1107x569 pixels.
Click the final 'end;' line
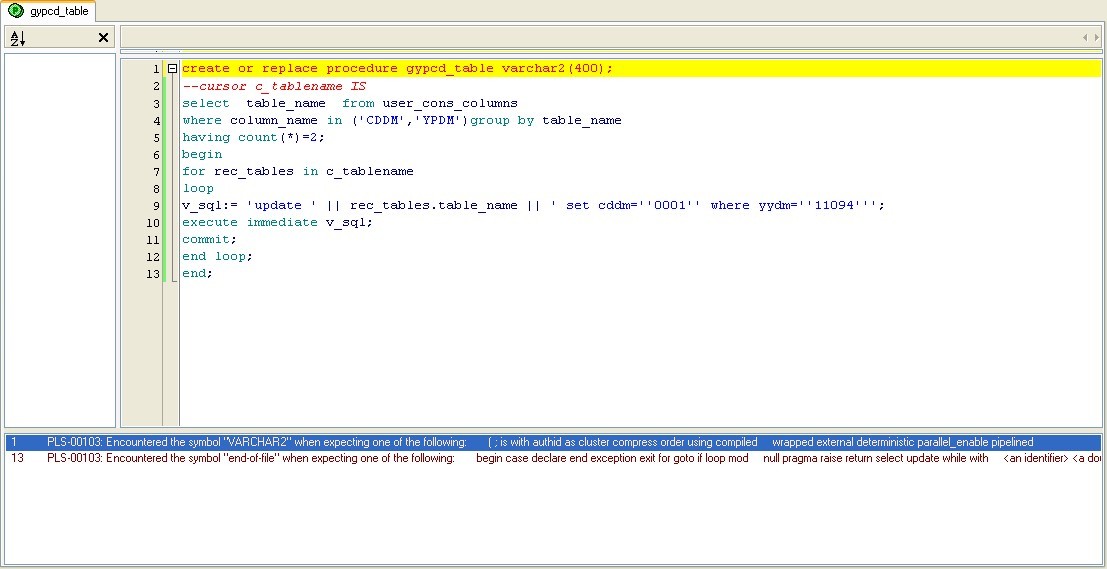click(x=197, y=274)
